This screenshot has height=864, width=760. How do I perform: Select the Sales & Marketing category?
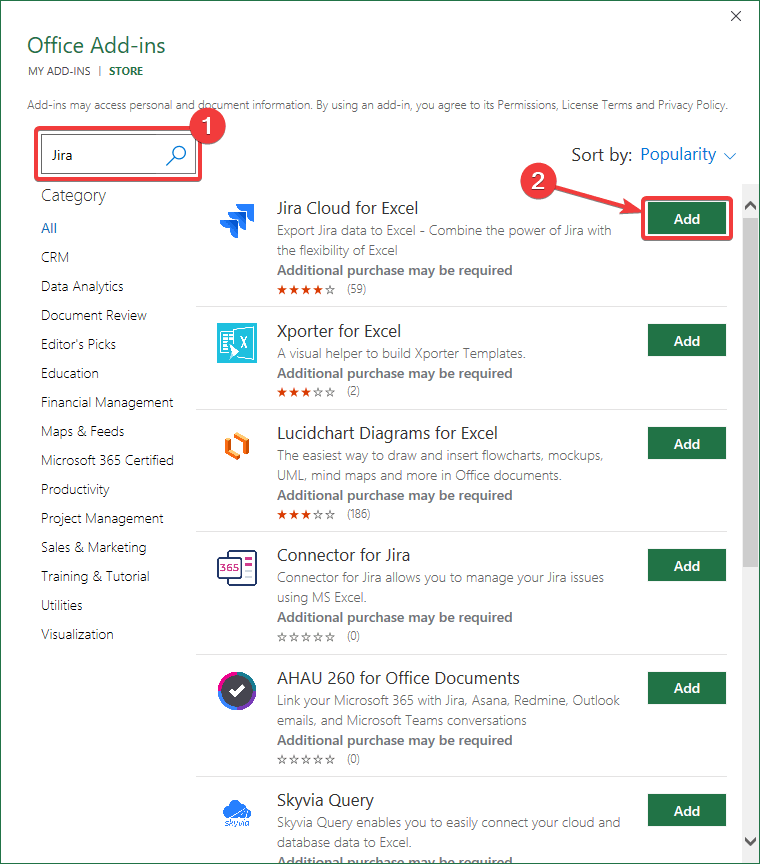pyautogui.click(x=94, y=548)
